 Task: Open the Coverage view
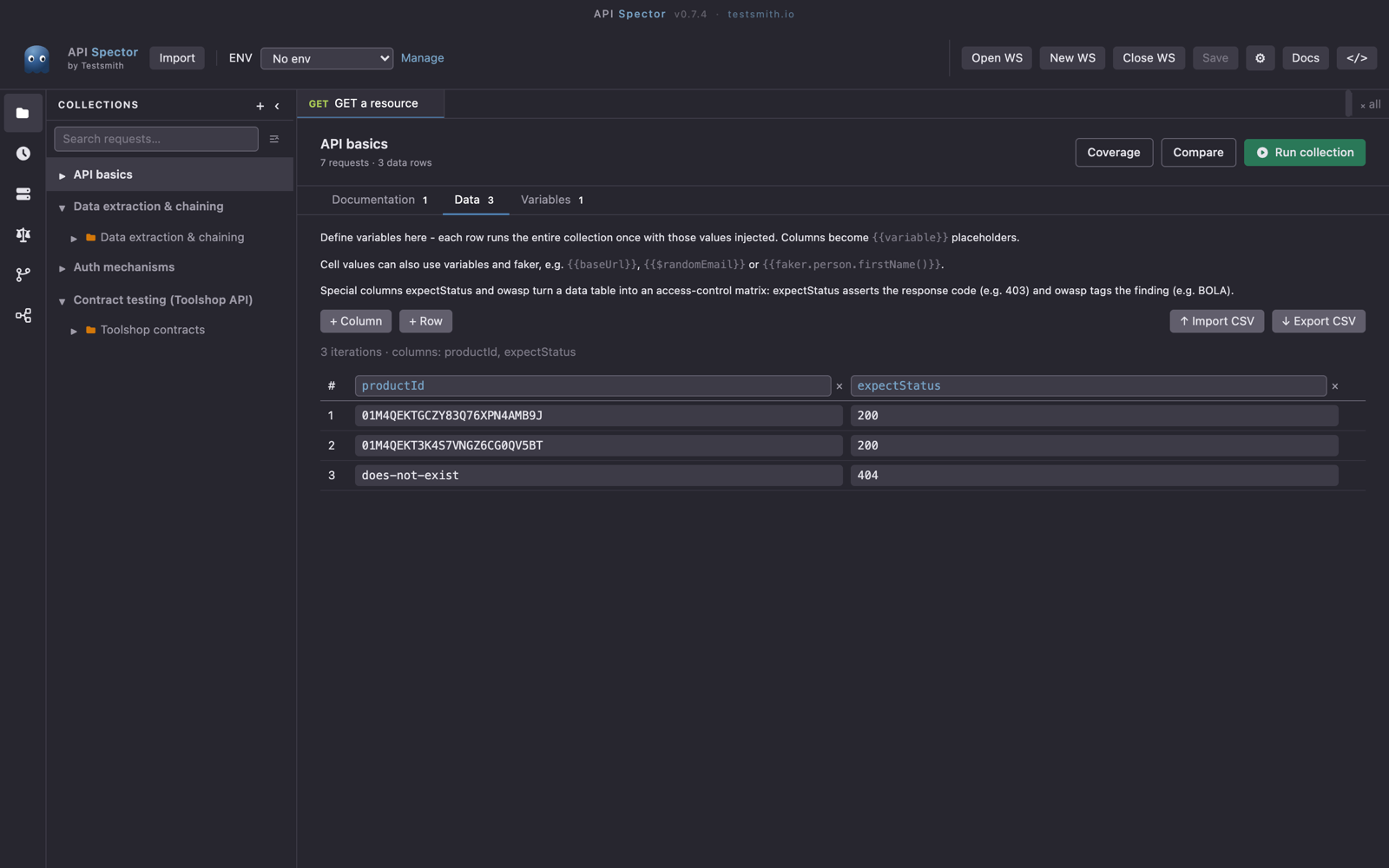1114,153
